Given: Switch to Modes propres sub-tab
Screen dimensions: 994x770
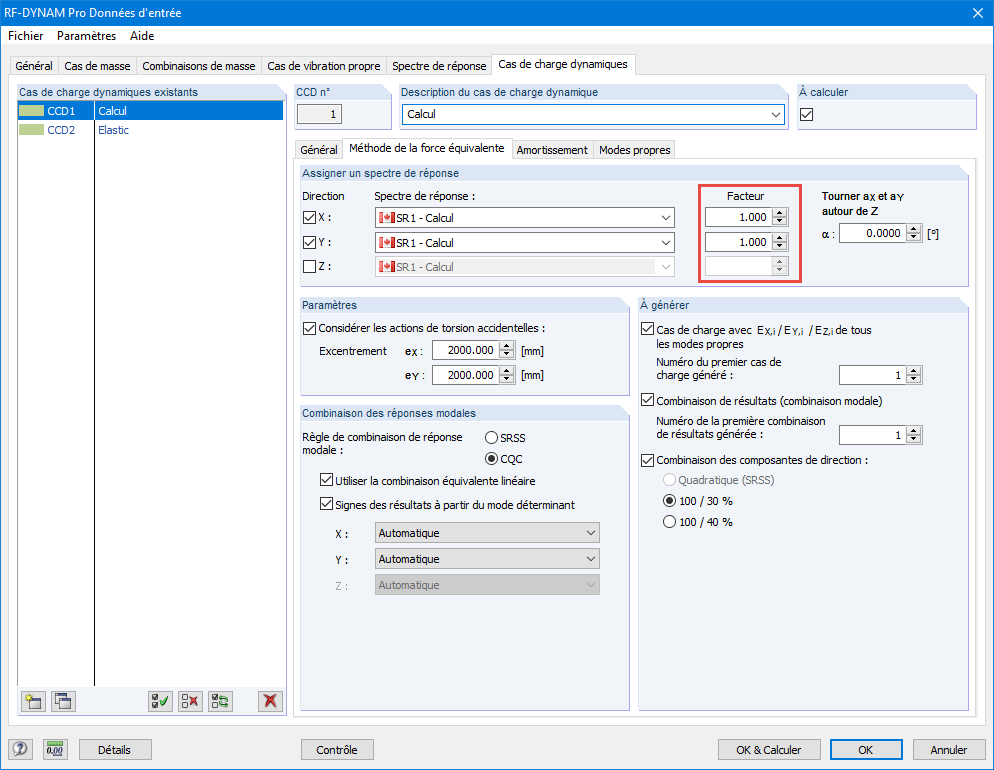Looking at the screenshot, I should 635,150.
